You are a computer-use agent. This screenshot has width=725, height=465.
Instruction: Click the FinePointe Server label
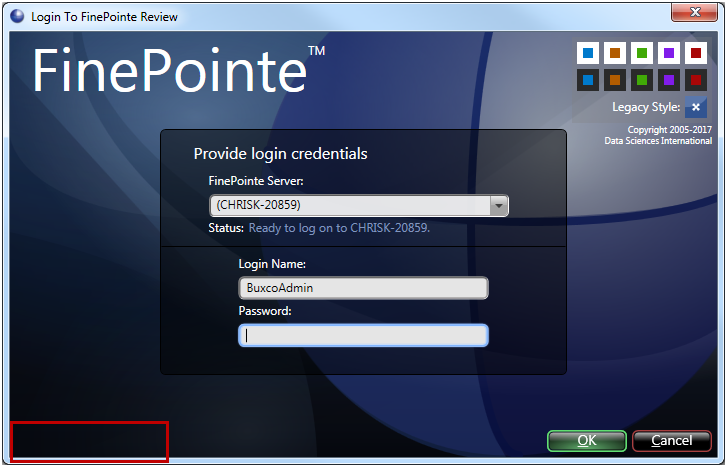256,181
